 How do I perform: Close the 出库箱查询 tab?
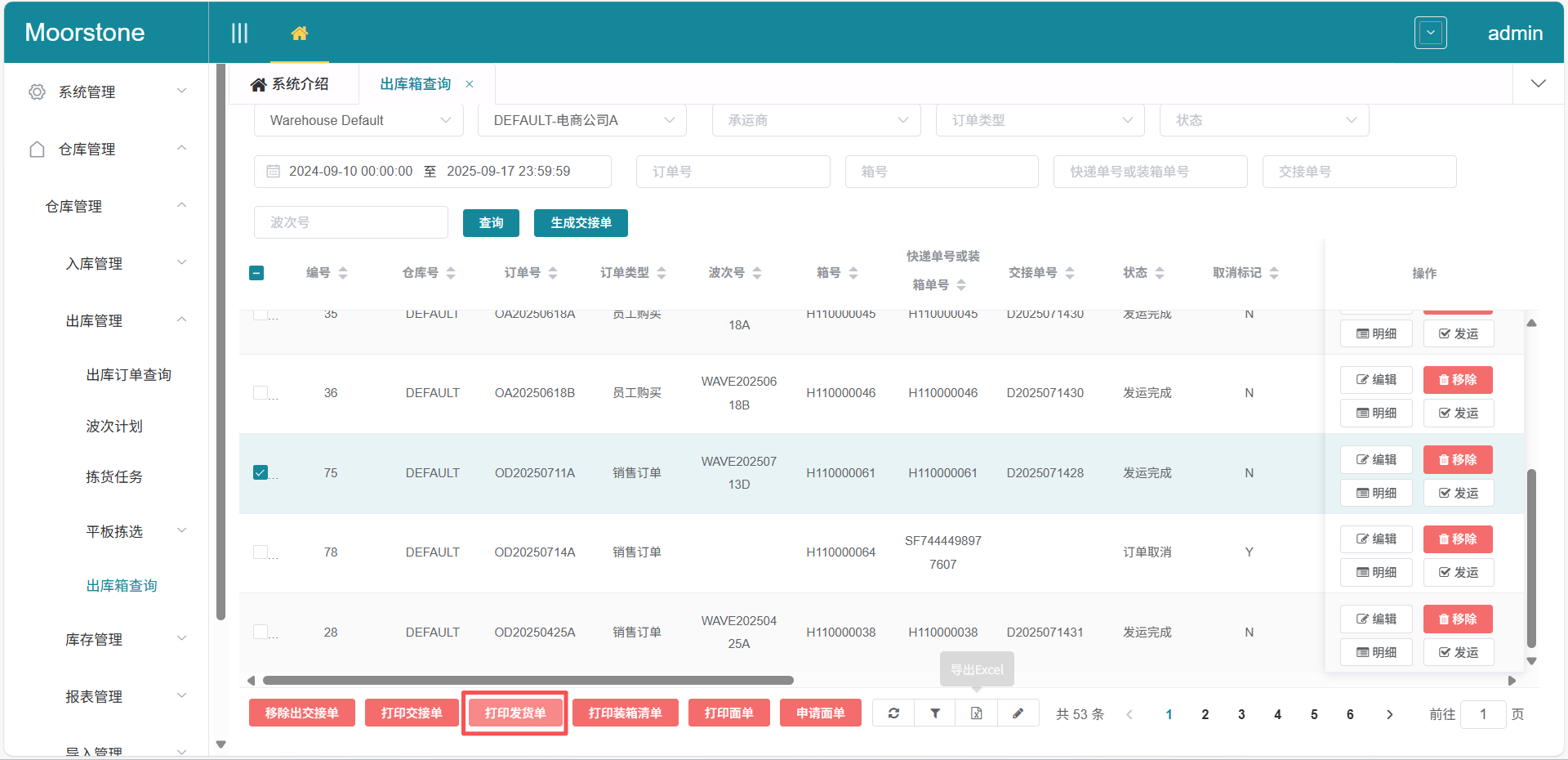tap(470, 84)
